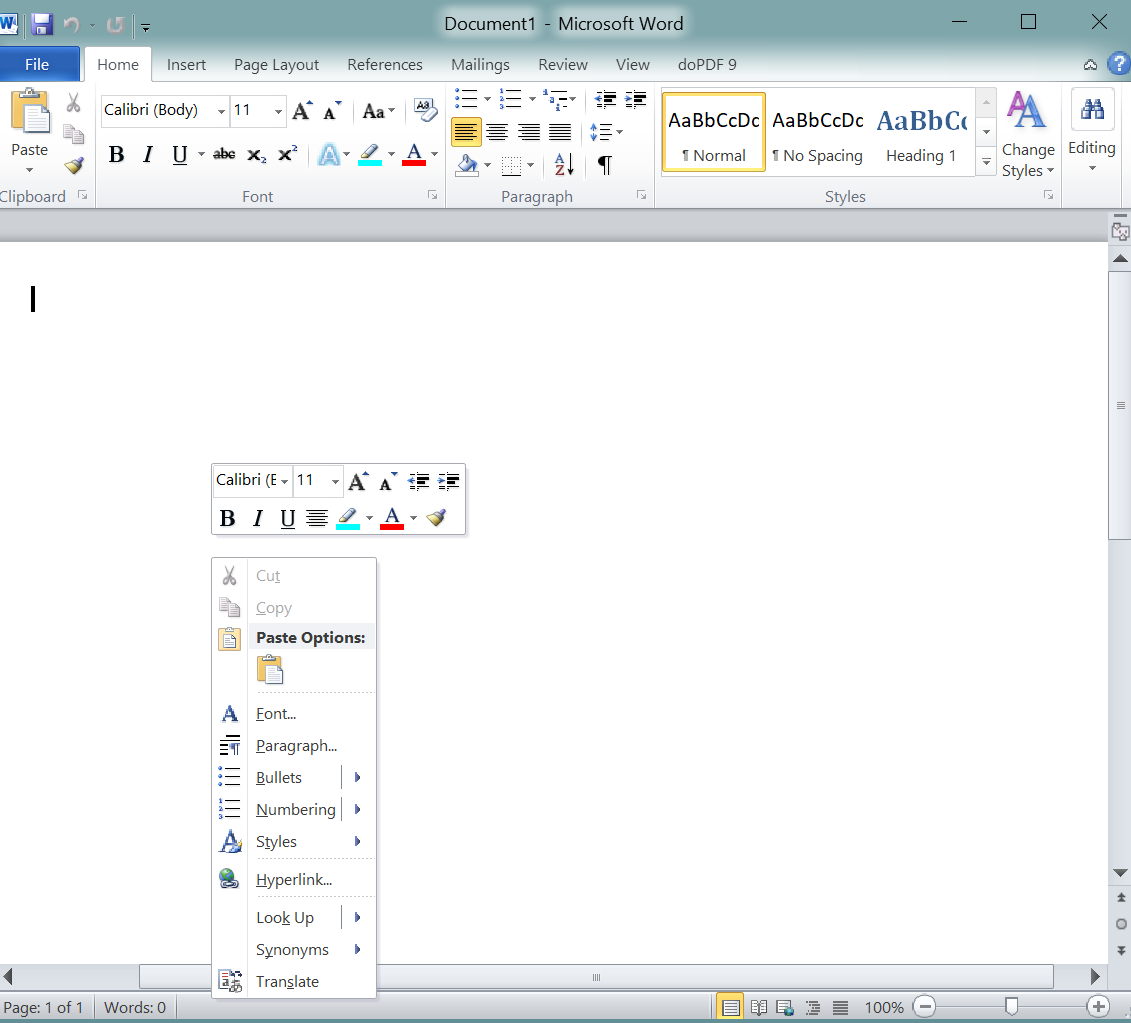
Task: Click the 100% zoom level
Action: [x=884, y=1007]
